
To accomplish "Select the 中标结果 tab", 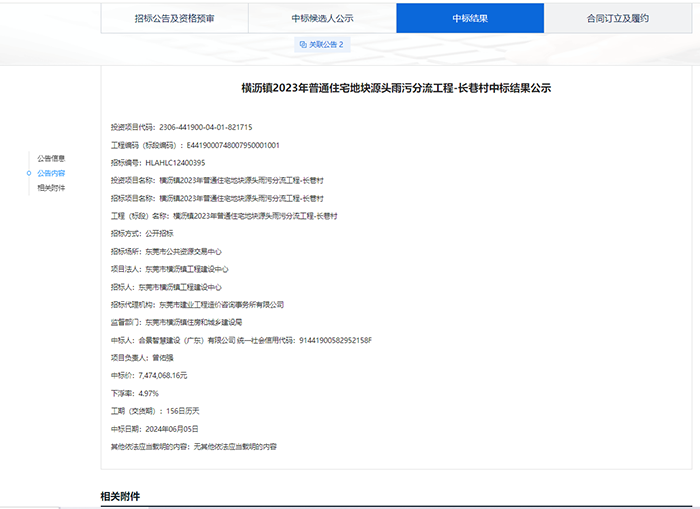I will coord(470,18).
